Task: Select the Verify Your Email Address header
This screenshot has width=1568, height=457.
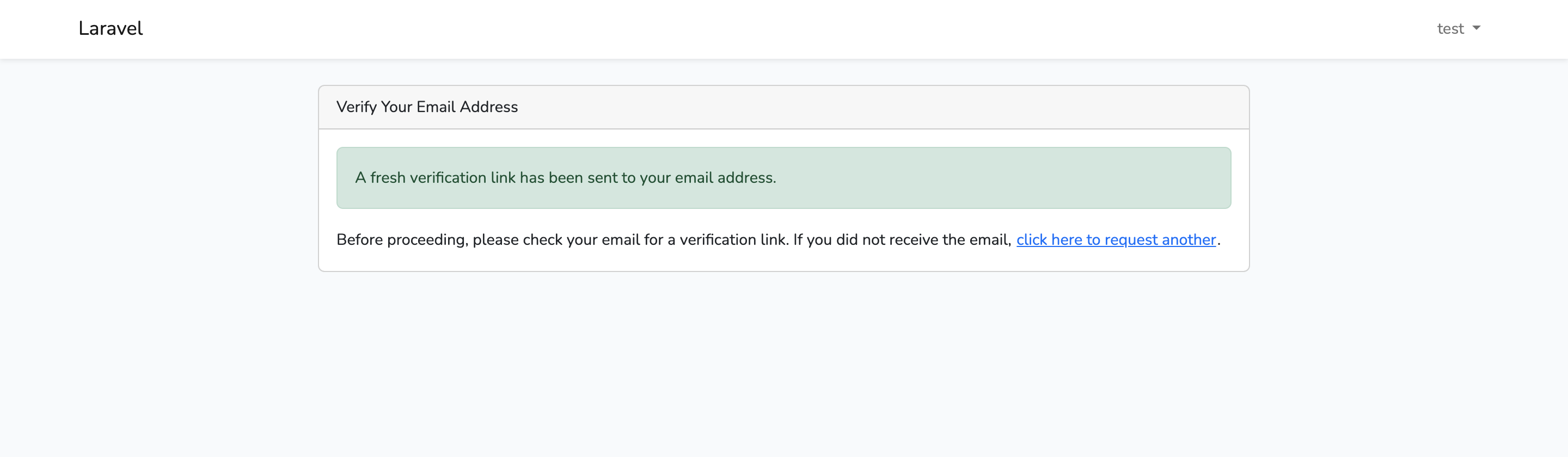Action: [x=784, y=107]
